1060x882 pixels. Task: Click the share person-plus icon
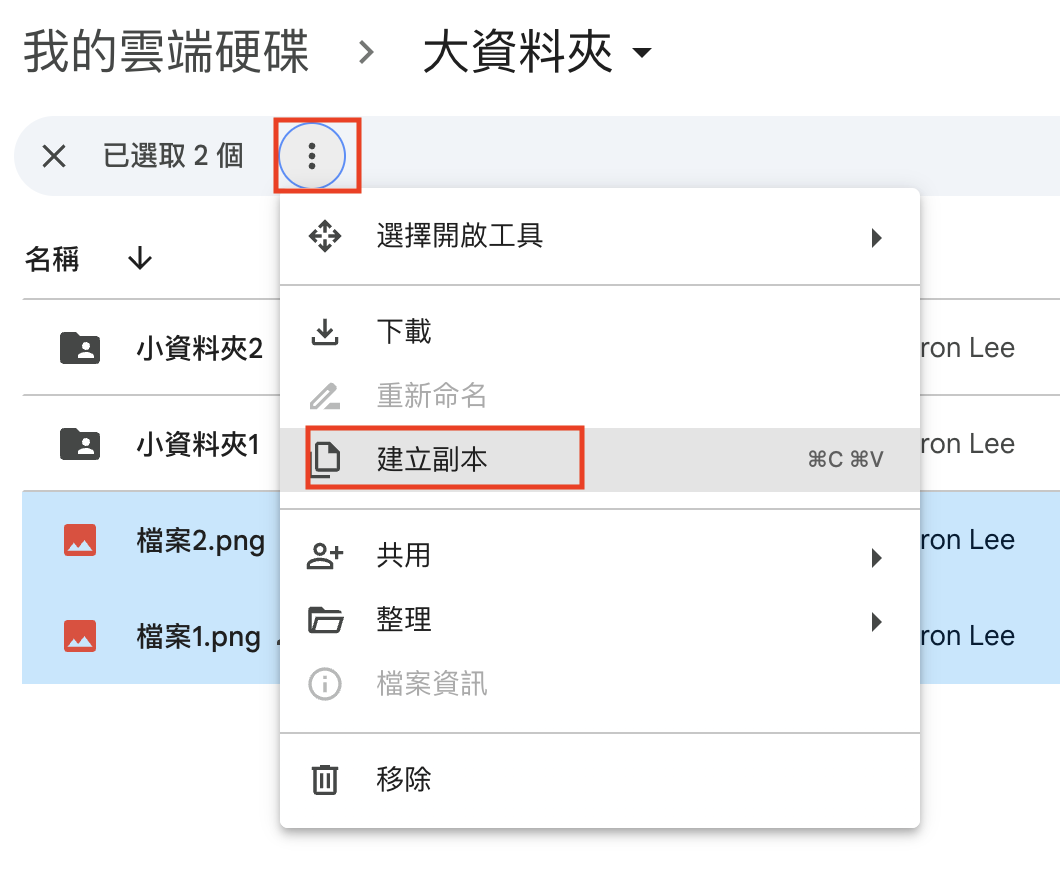coord(325,556)
